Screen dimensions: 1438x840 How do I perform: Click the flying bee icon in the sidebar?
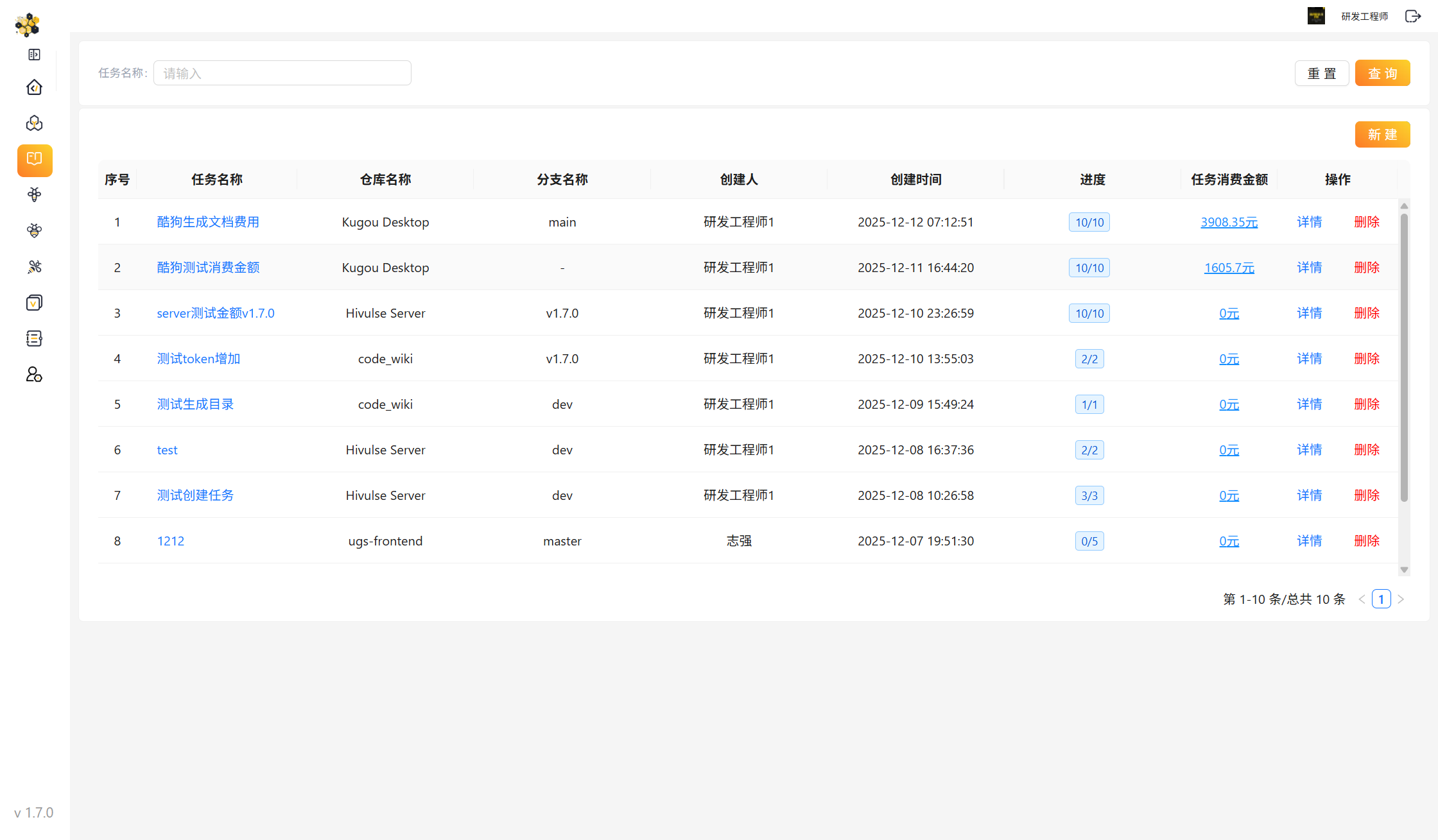[34, 266]
